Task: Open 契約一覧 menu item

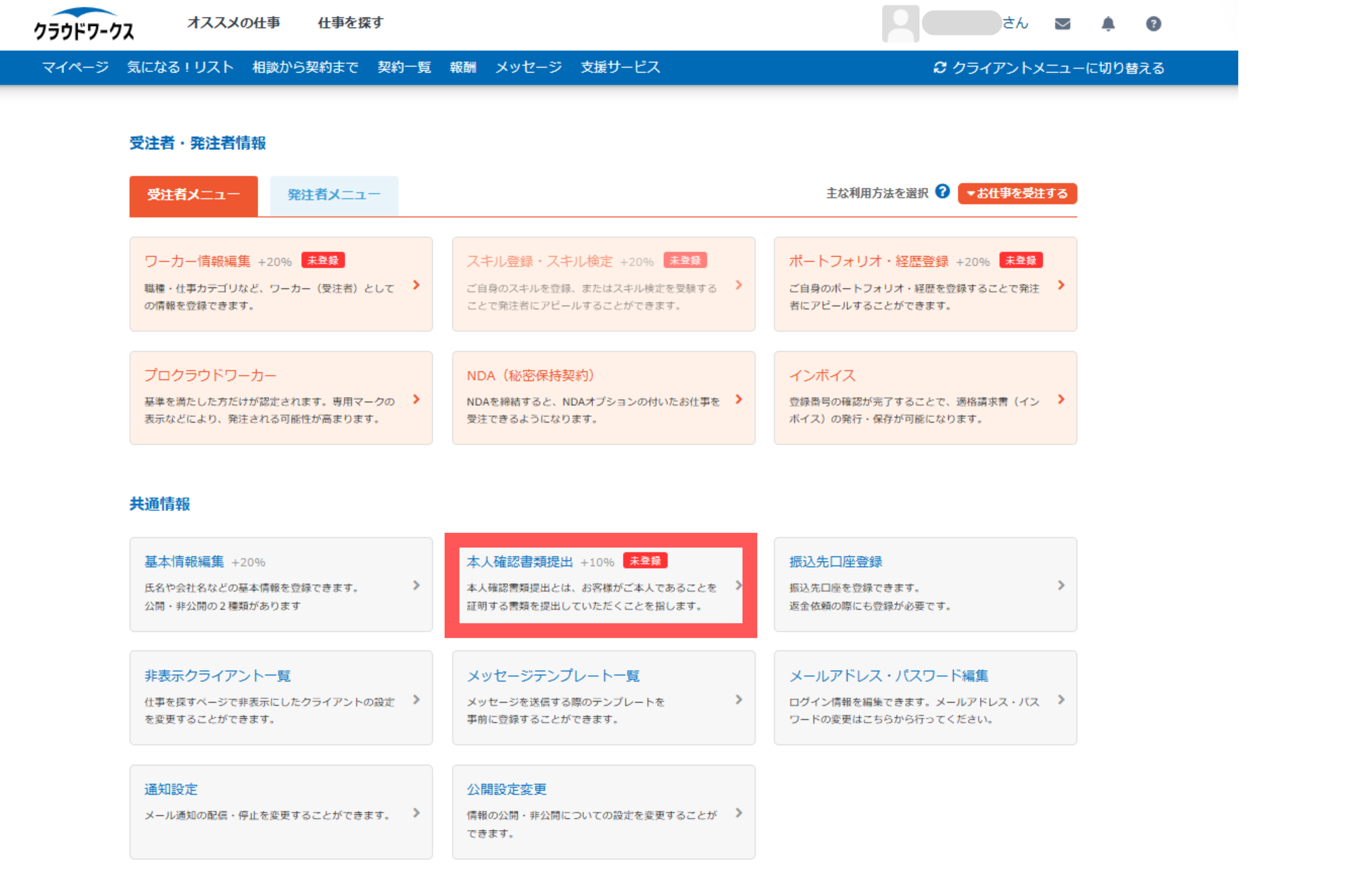Action: pos(404,67)
